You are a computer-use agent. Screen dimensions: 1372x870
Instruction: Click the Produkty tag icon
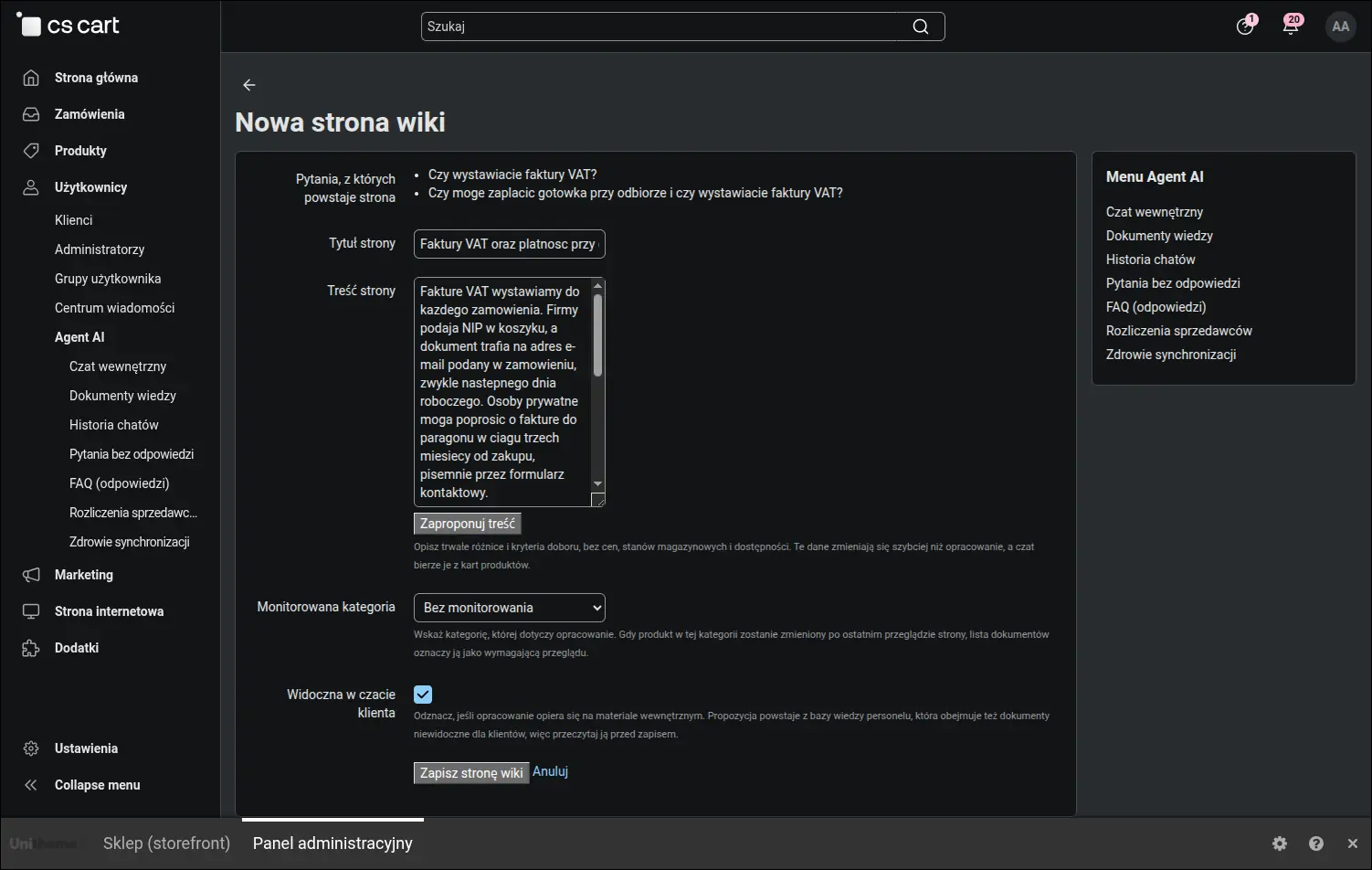point(31,151)
